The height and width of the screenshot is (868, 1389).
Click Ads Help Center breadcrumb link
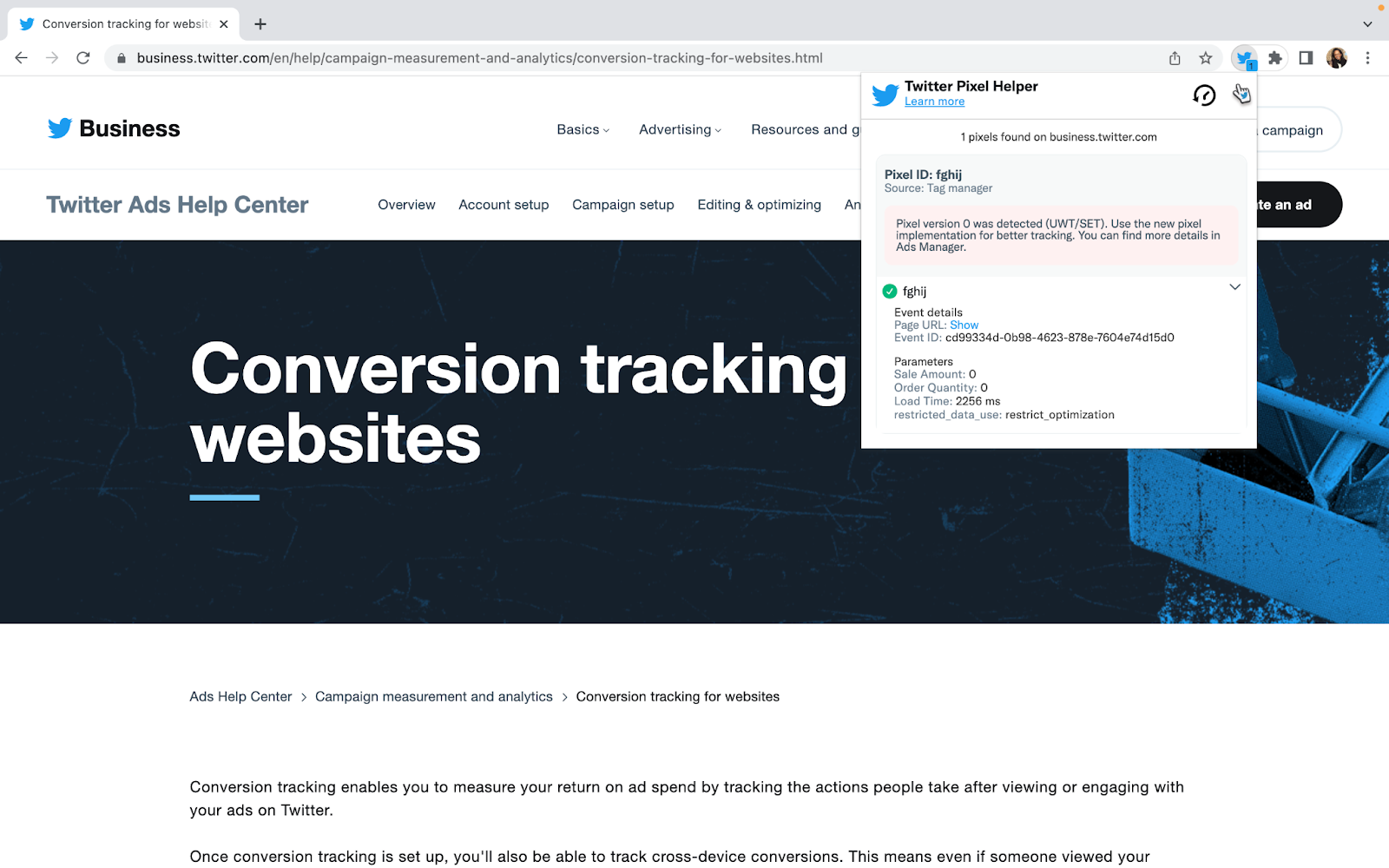pos(240,697)
